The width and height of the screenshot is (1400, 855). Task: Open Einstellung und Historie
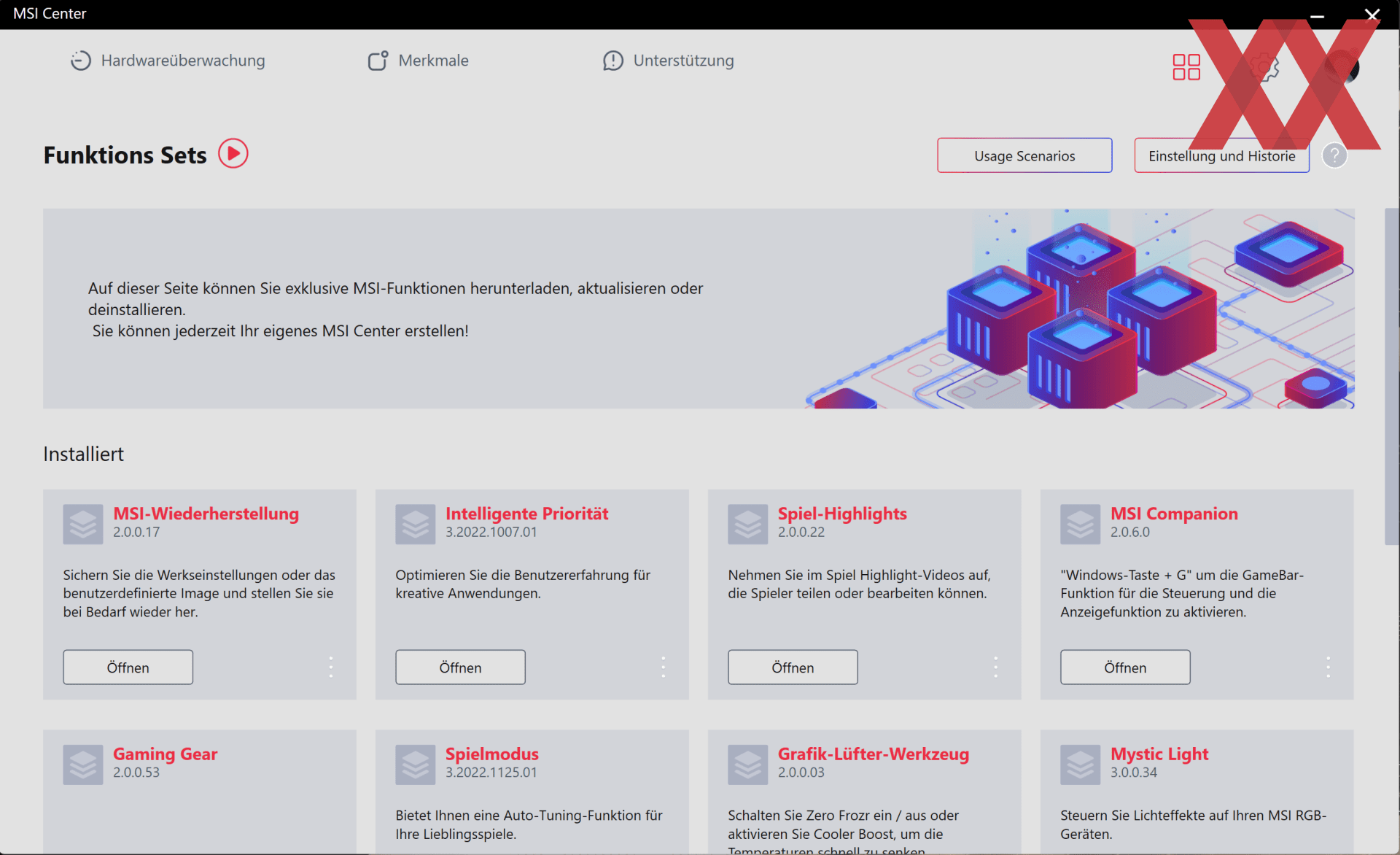point(1222,155)
